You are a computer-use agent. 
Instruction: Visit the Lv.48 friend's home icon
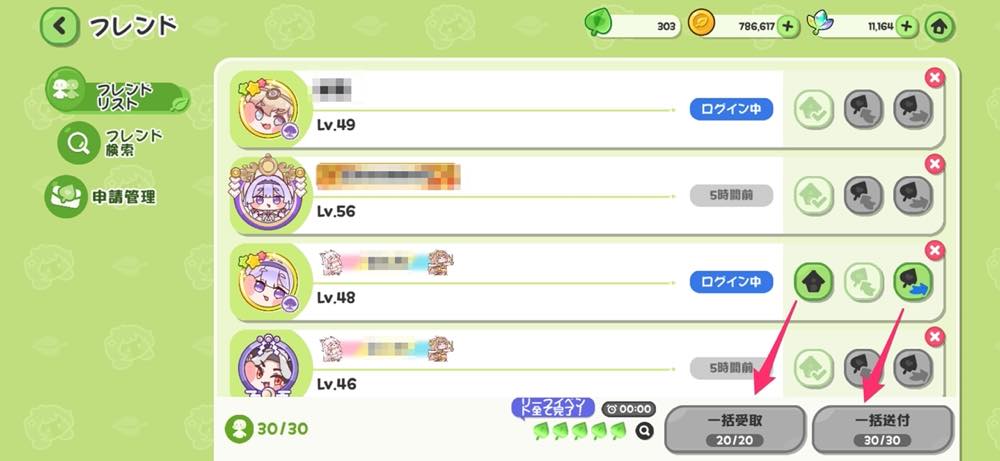[814, 281]
